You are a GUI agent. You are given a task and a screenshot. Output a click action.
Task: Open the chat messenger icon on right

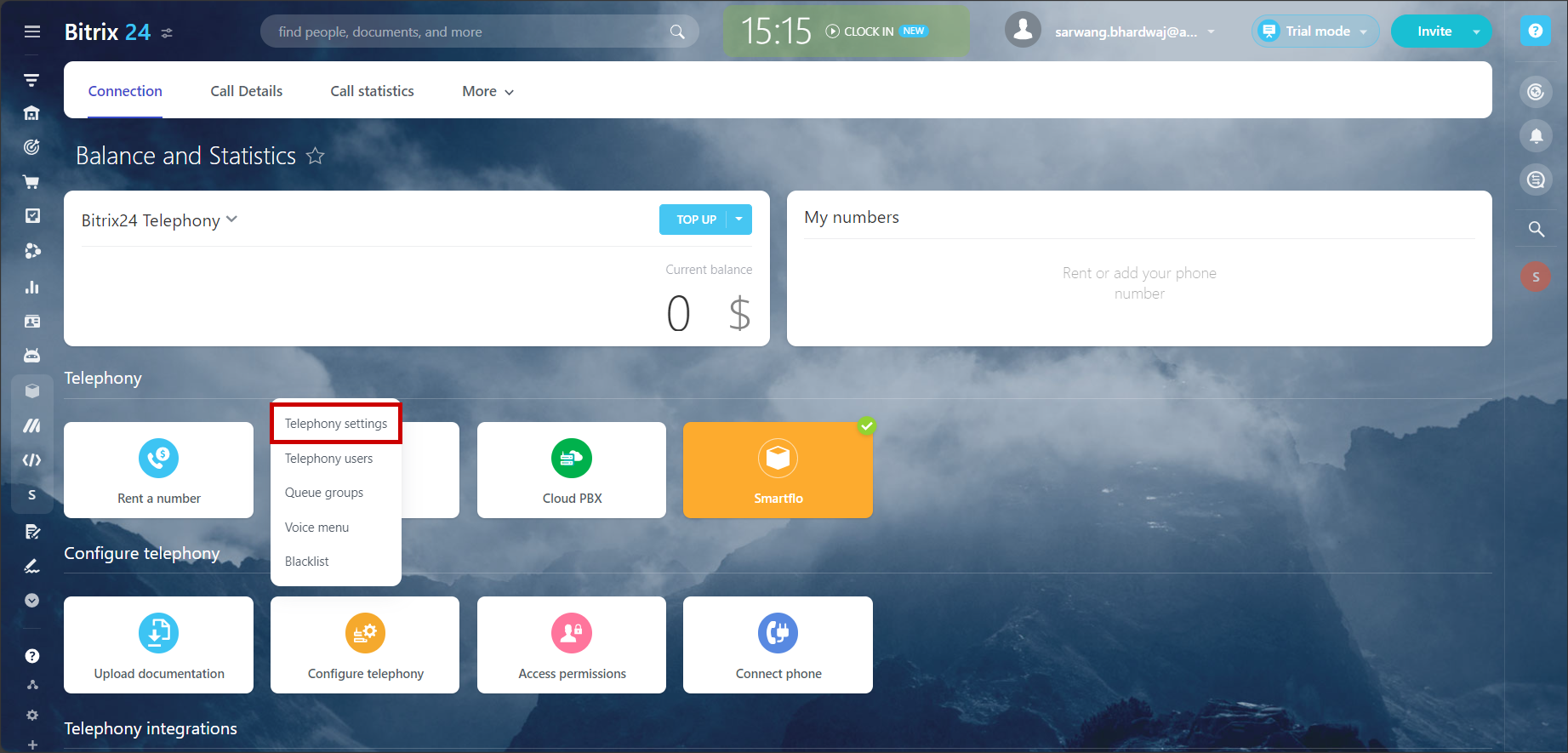coord(1536,180)
